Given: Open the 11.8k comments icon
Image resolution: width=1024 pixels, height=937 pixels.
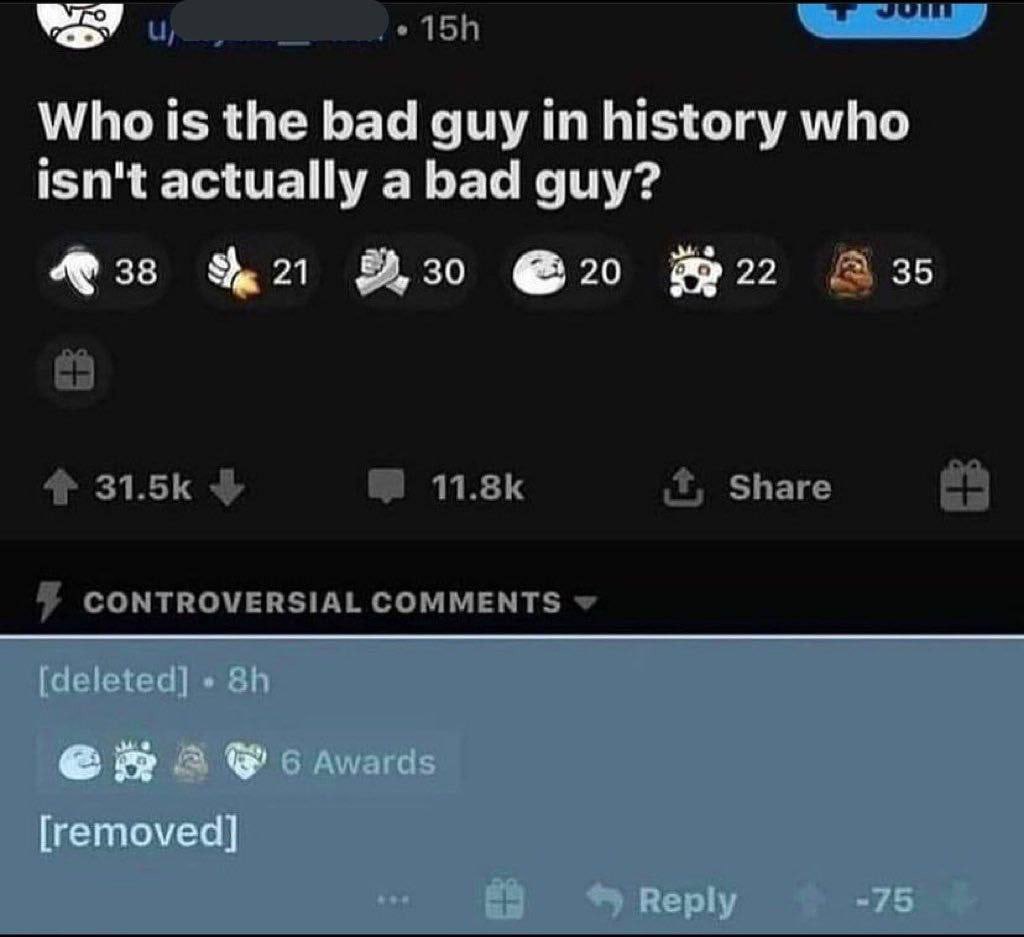Looking at the screenshot, I should point(386,486).
